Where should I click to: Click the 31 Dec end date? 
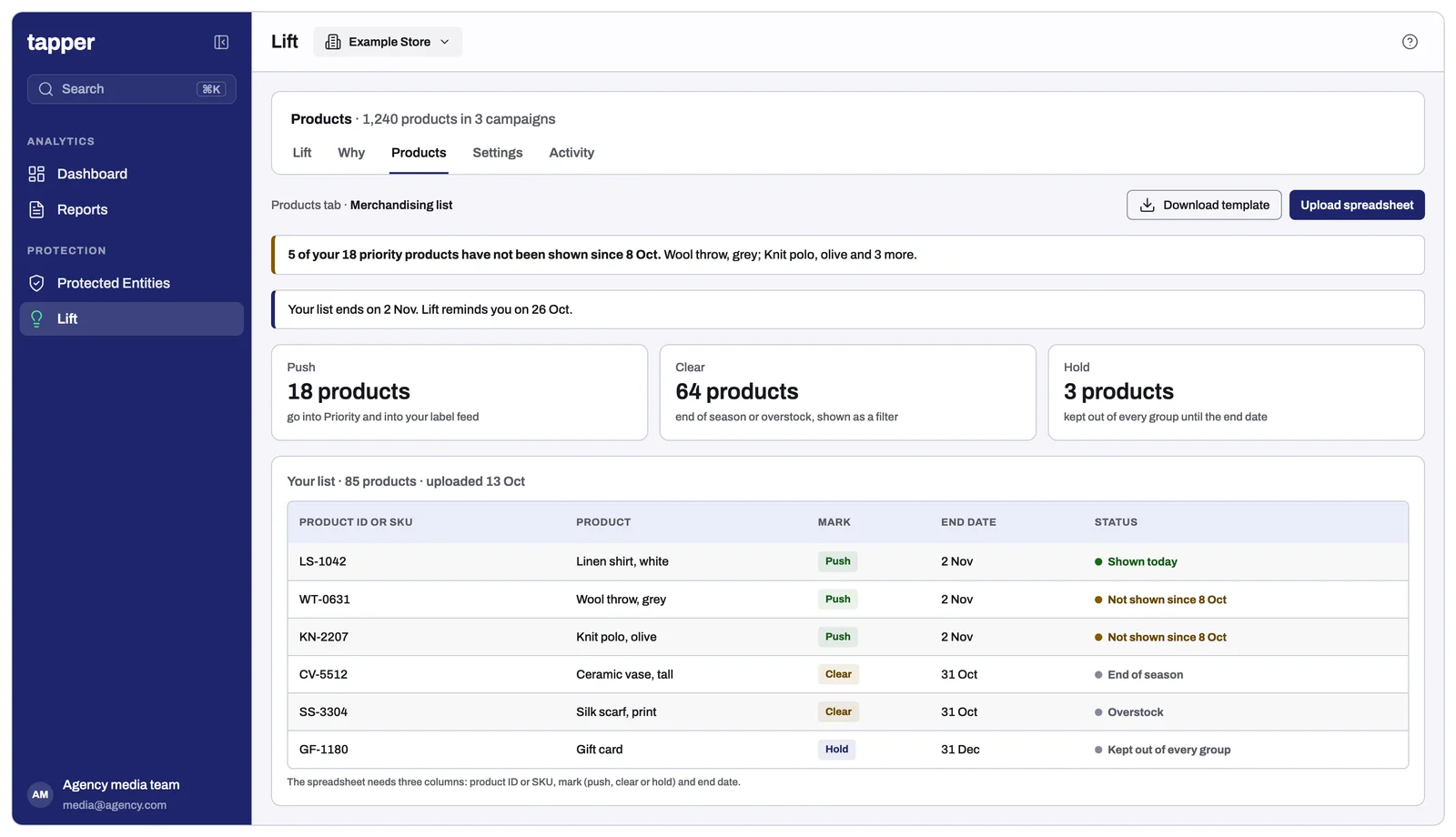[x=960, y=750]
